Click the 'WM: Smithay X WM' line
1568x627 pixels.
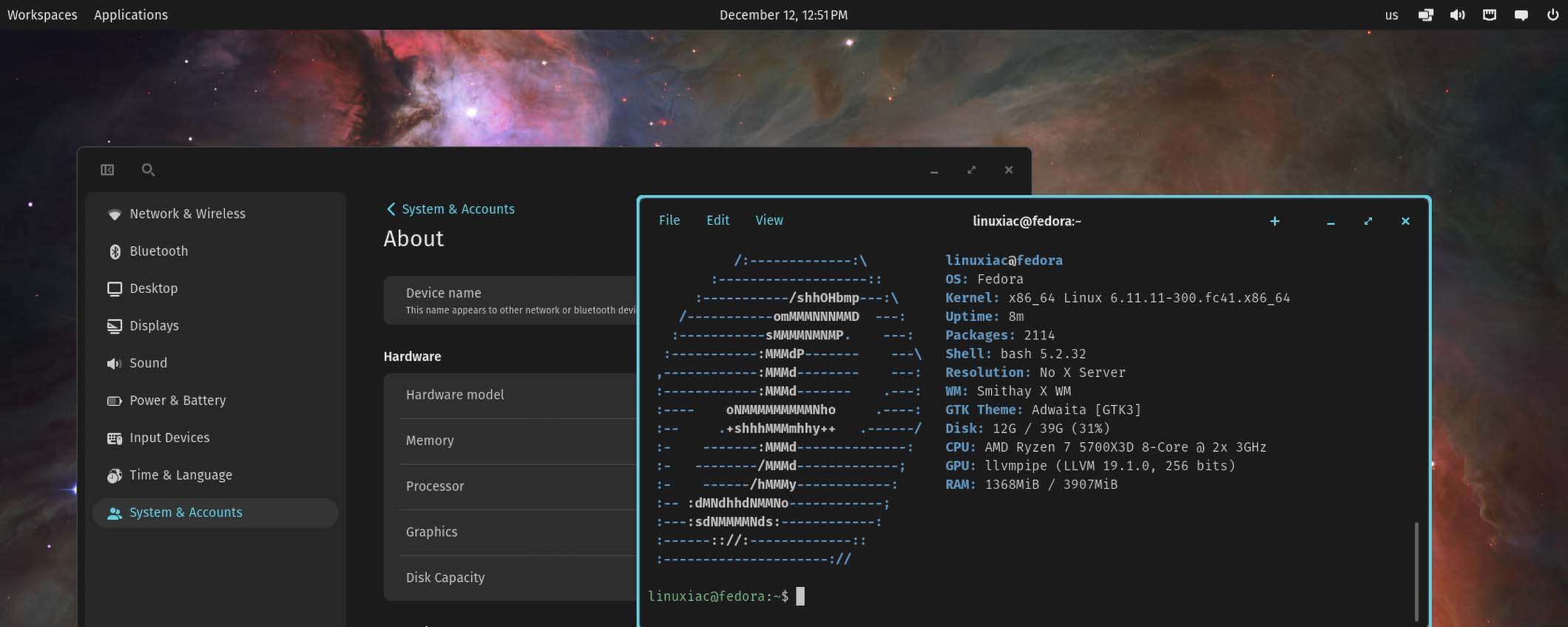pos(1007,391)
